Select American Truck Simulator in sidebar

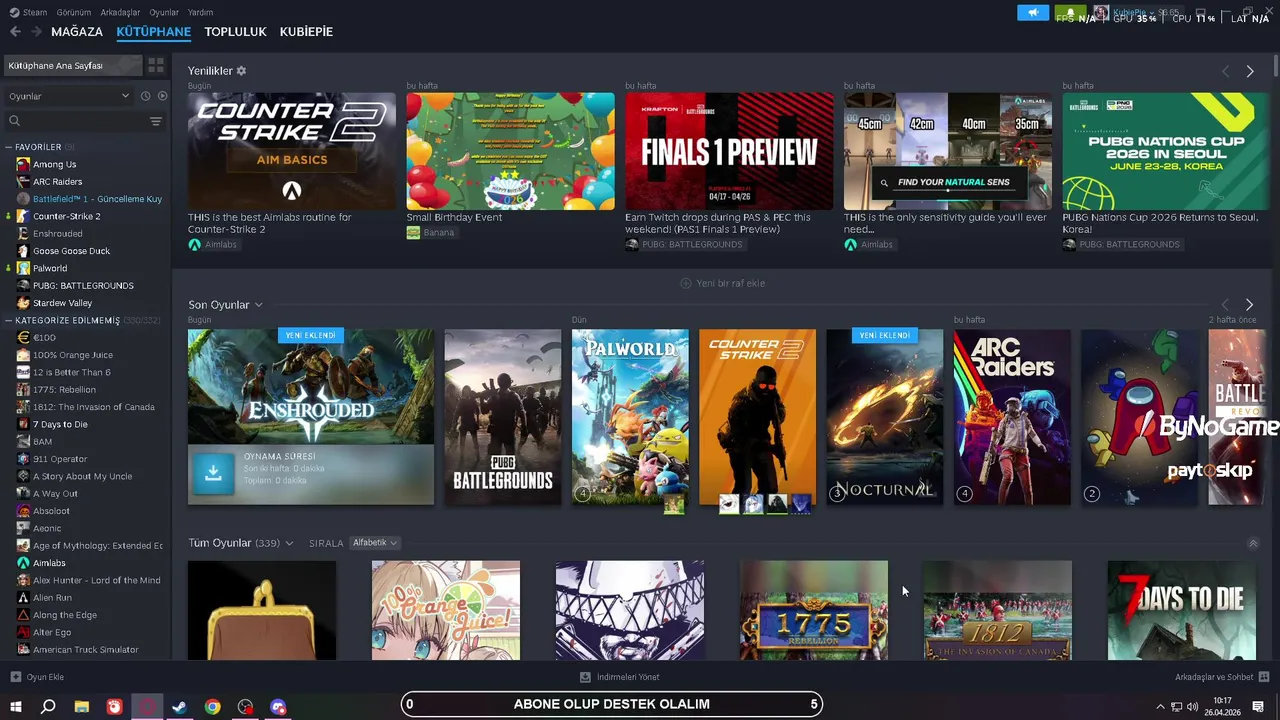[85, 650]
